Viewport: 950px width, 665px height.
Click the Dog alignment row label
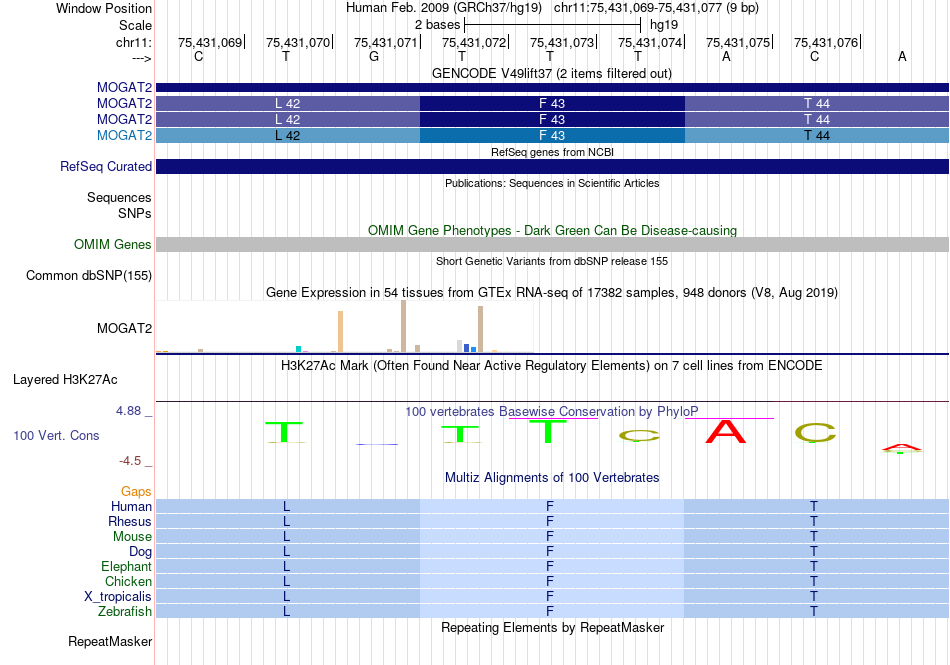click(x=140, y=551)
